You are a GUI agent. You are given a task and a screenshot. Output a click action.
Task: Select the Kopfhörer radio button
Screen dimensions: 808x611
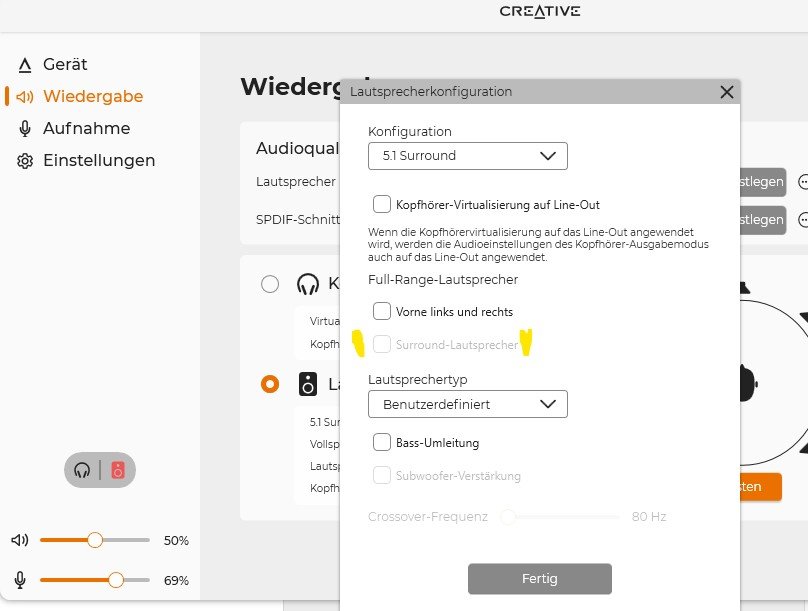[270, 284]
